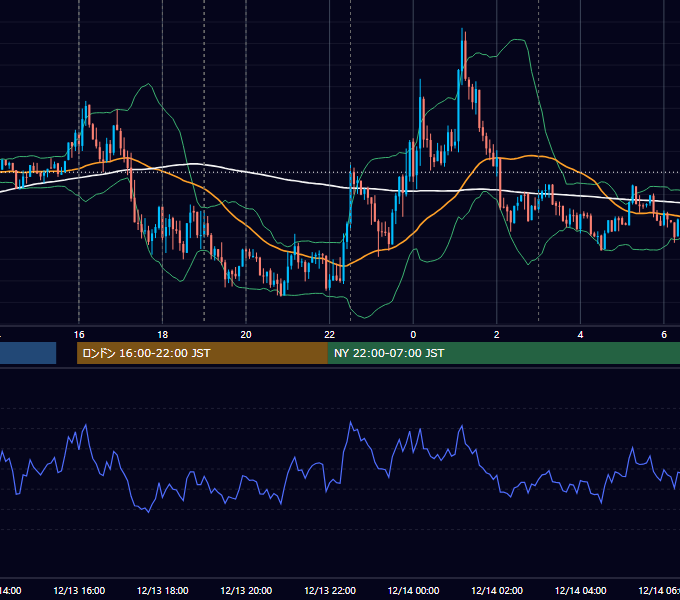Click the 12/14 00:00 date label
680x600 pixels.
tap(413, 590)
